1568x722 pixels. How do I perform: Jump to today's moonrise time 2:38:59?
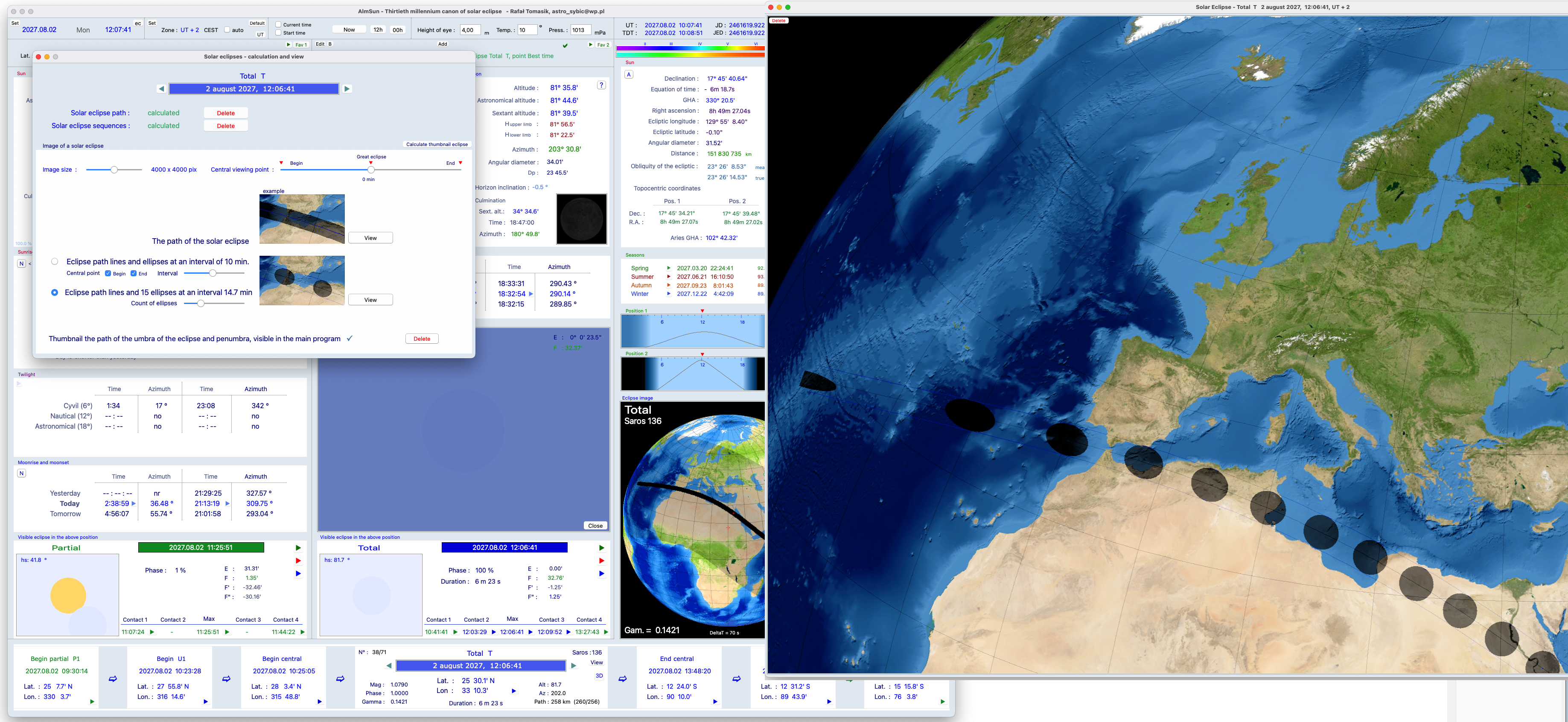[x=134, y=503]
